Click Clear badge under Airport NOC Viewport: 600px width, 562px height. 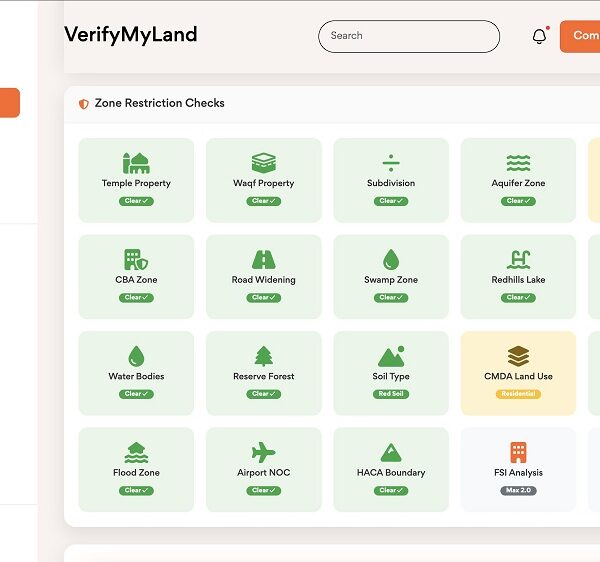click(264, 490)
